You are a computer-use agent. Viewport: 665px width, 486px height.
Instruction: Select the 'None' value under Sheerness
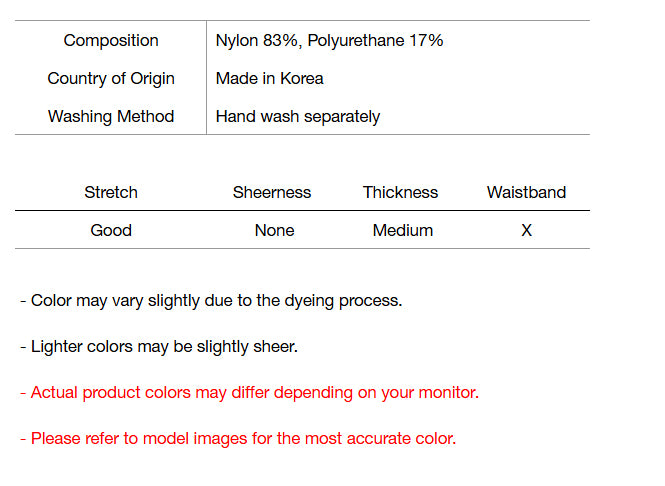click(274, 231)
